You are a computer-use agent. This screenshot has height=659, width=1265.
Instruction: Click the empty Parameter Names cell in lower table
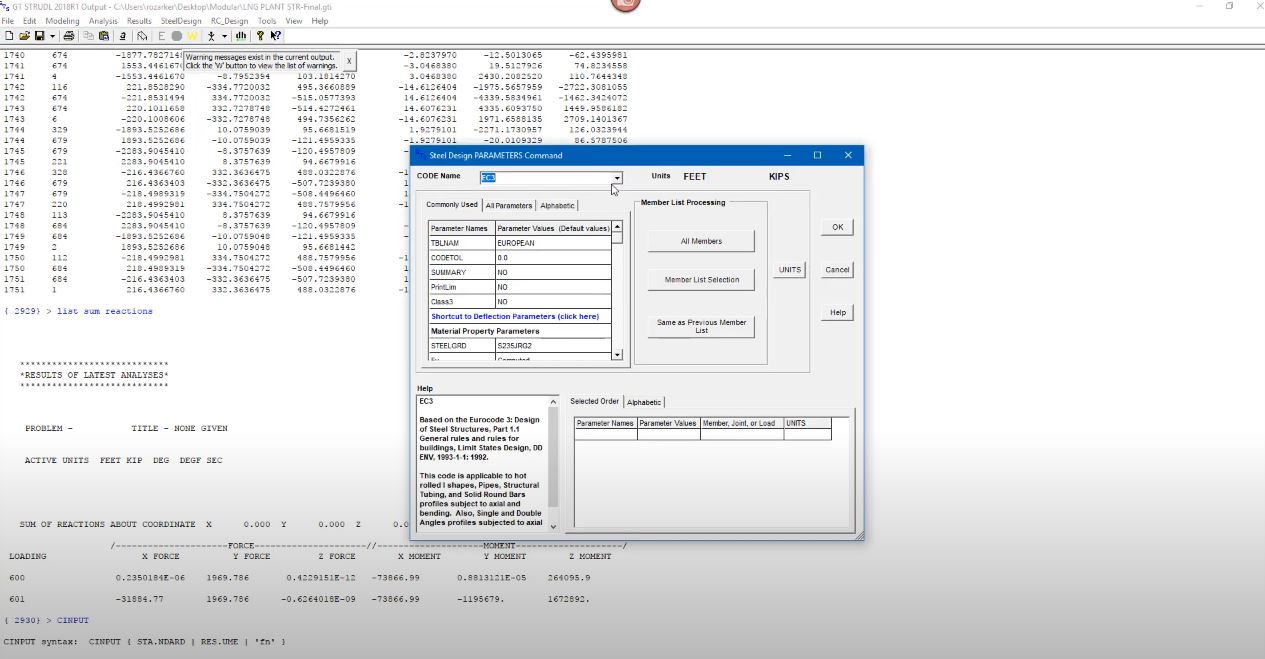(x=606, y=435)
